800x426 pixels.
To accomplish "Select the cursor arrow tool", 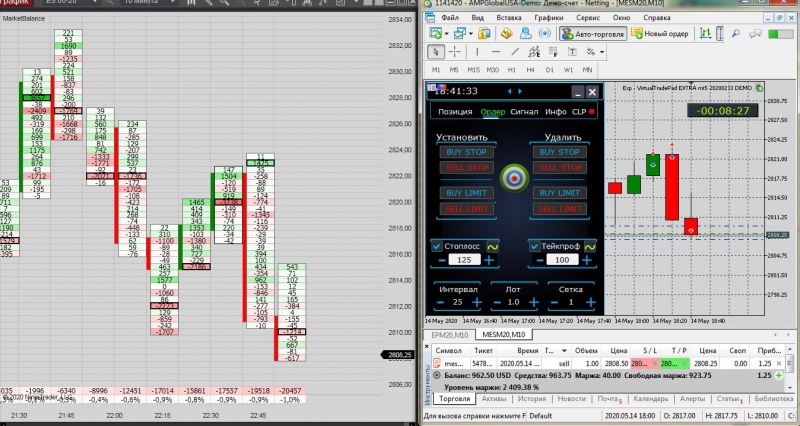I will pyautogui.click(x=435, y=52).
